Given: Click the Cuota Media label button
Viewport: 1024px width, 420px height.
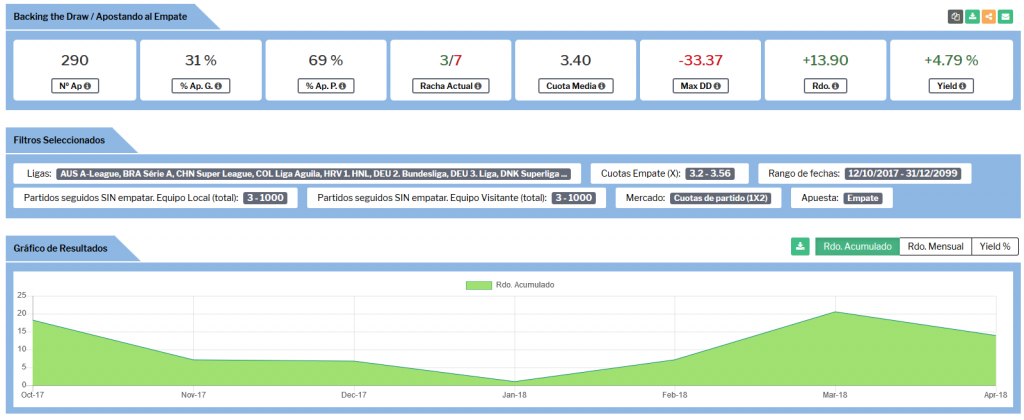Looking at the screenshot, I should (575, 86).
